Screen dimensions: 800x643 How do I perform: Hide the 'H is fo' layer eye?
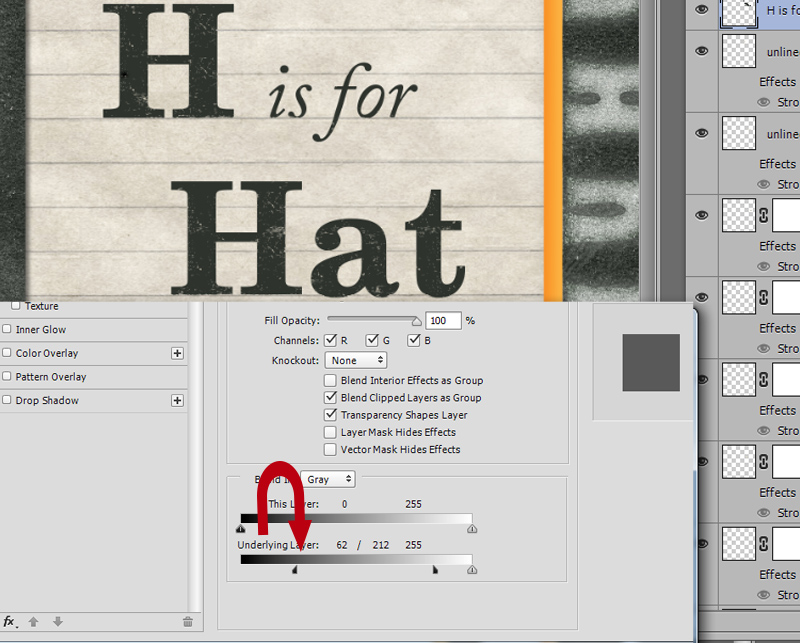702,10
